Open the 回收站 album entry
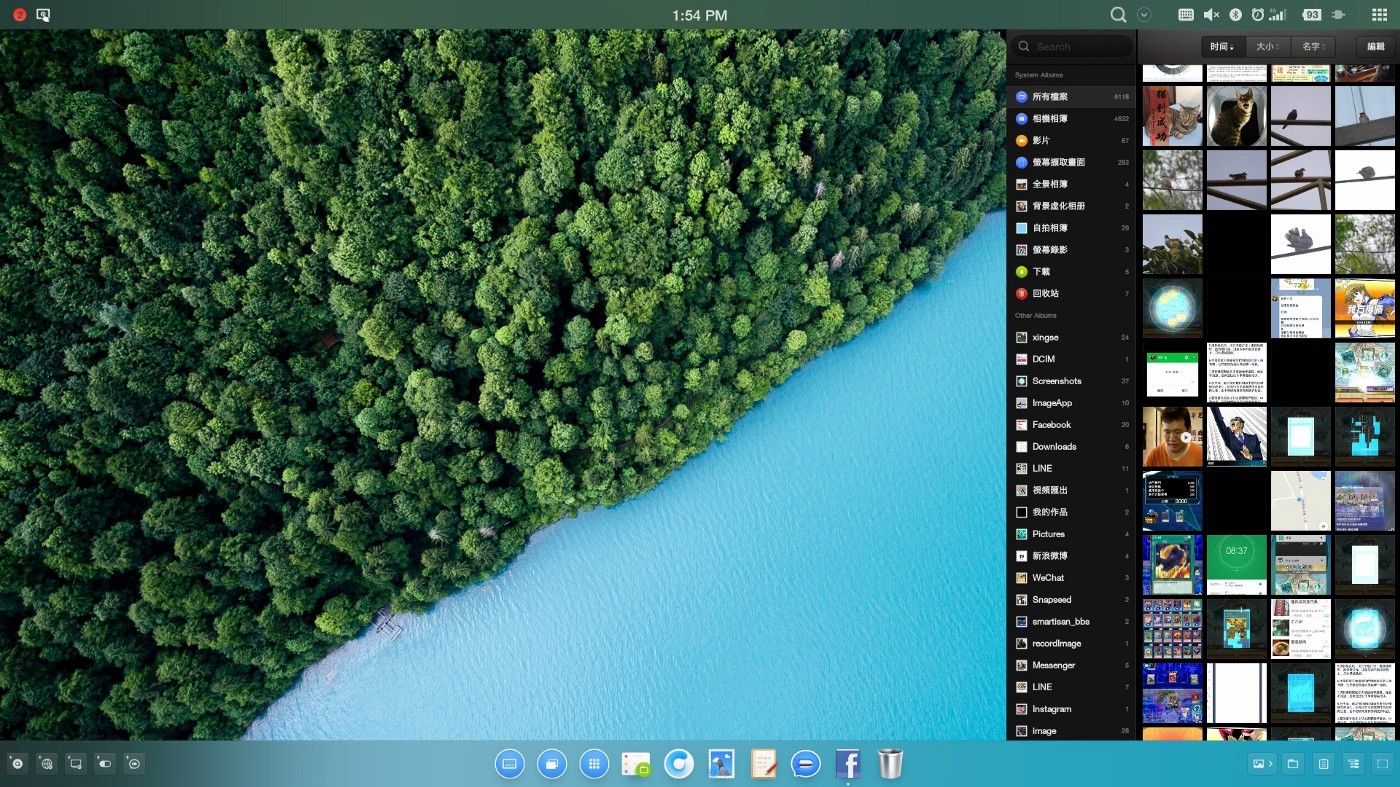Screen dimensions: 1400x787 (1045, 294)
